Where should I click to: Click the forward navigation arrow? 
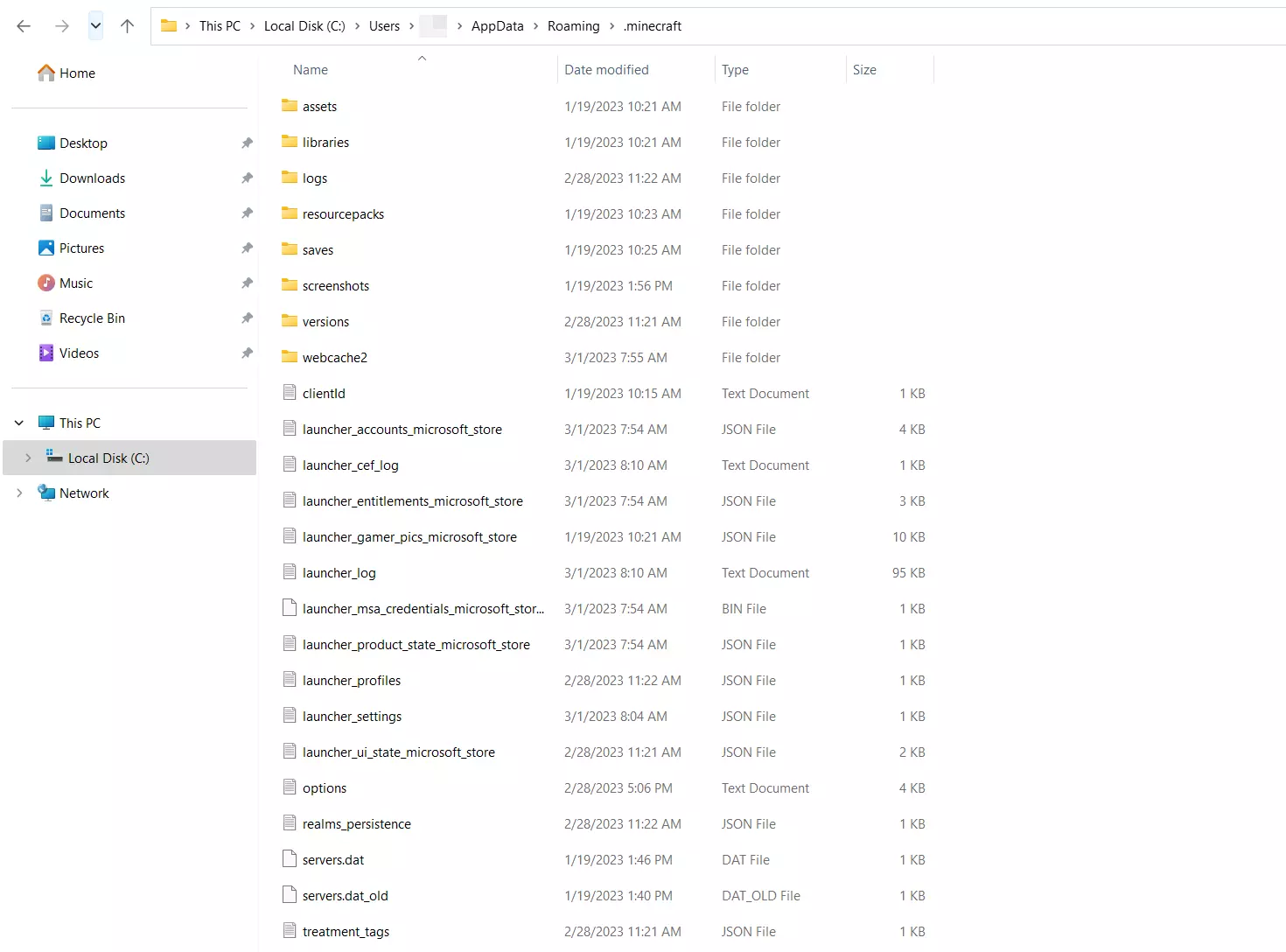click(61, 25)
